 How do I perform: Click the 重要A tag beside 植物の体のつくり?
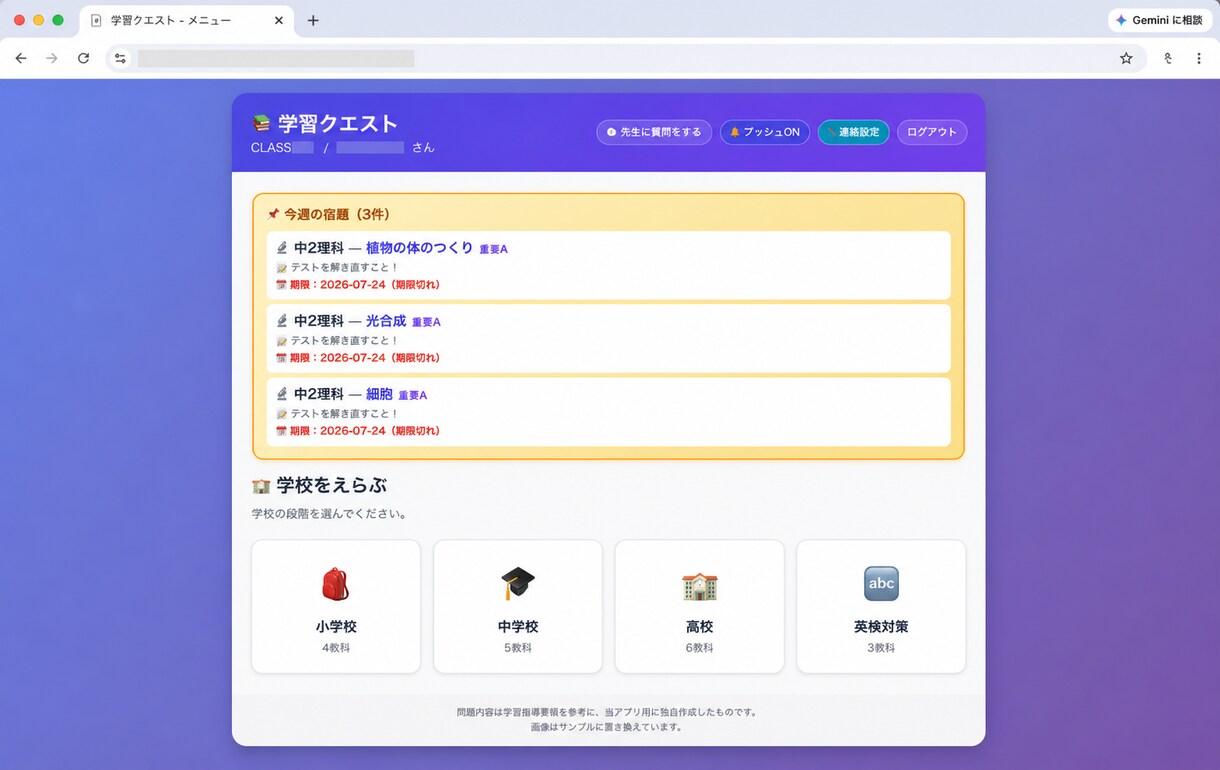493,249
